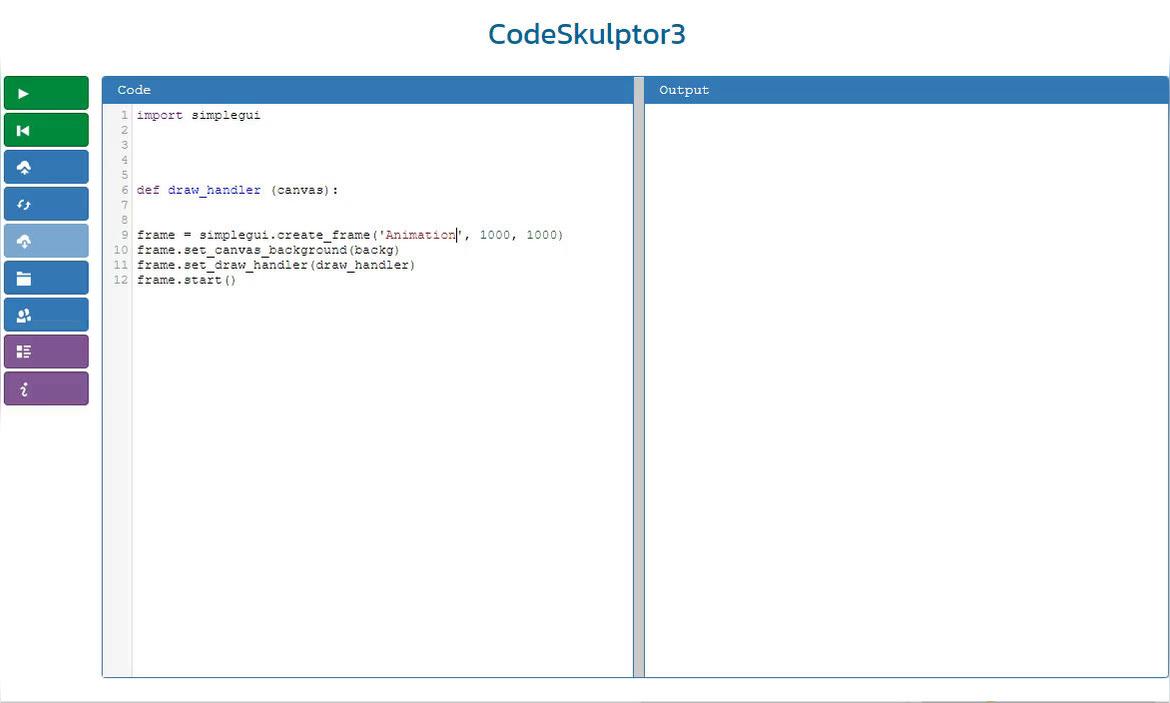Image resolution: width=1170 pixels, height=703 pixels.
Task: Click line number 9 in the gutter
Action: coord(124,235)
